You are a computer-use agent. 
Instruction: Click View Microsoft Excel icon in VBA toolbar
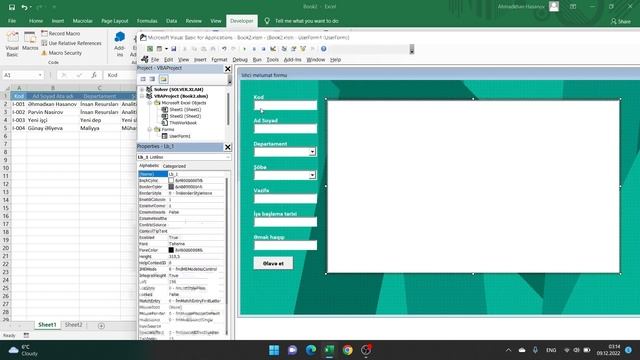point(150,49)
